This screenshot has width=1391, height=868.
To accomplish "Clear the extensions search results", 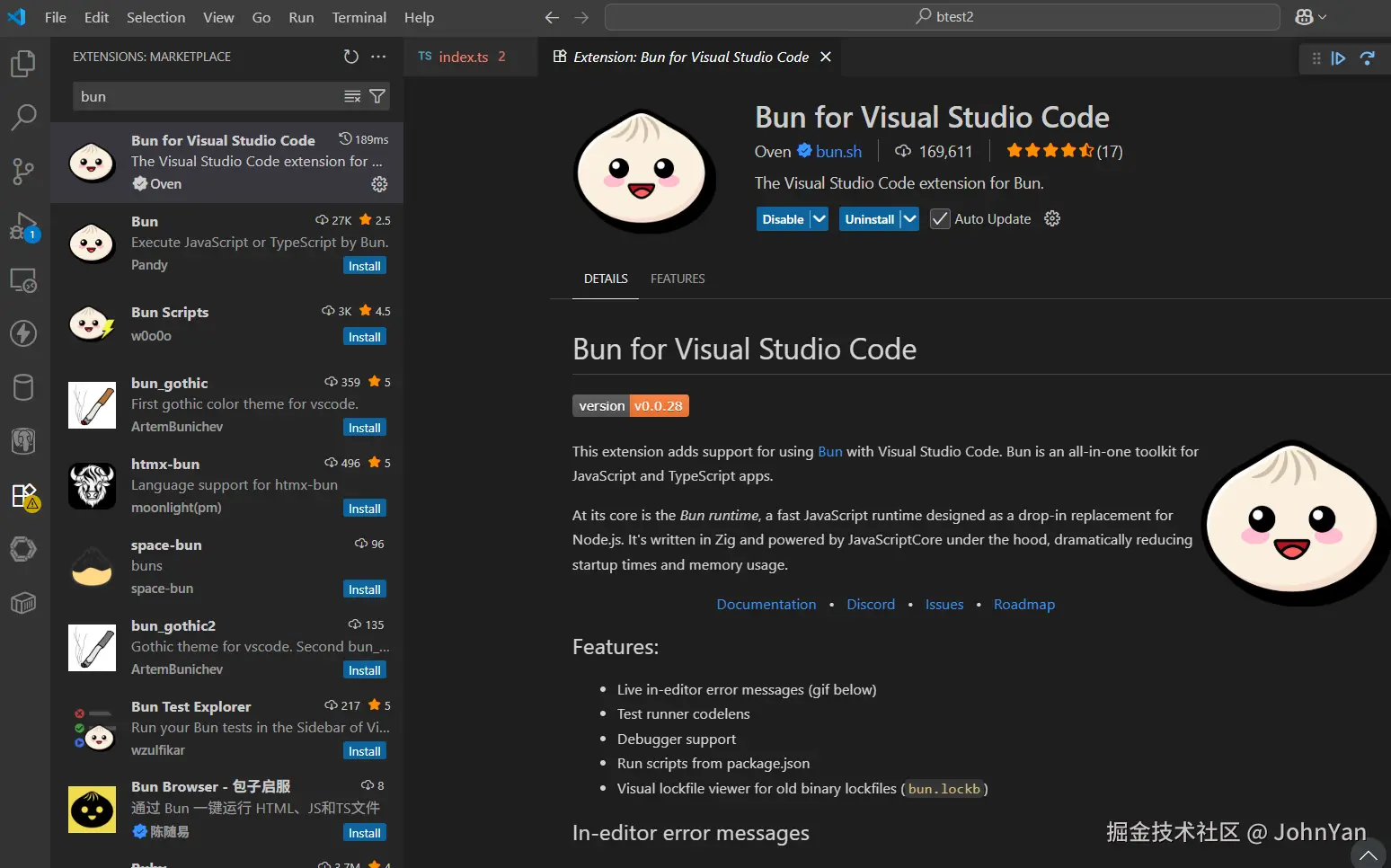I will (352, 96).
